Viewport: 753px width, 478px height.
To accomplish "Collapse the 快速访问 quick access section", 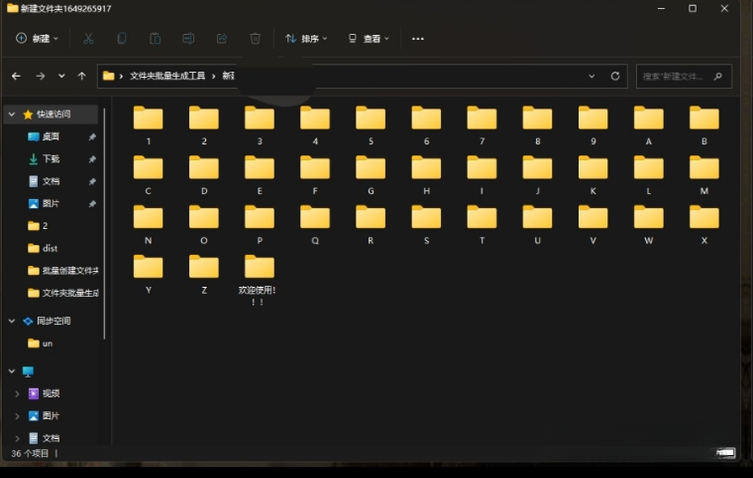I will coord(12,114).
